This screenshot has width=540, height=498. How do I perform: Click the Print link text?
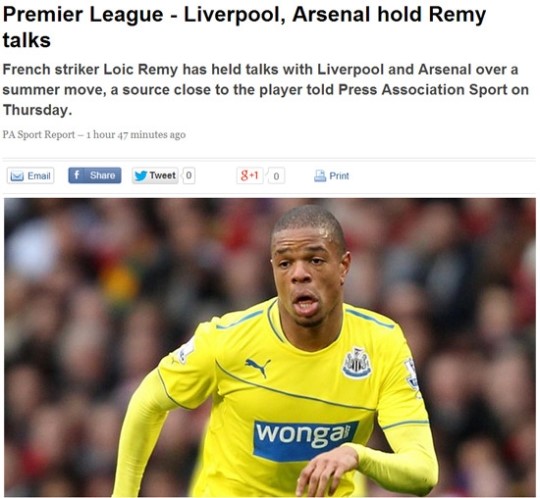(x=339, y=176)
